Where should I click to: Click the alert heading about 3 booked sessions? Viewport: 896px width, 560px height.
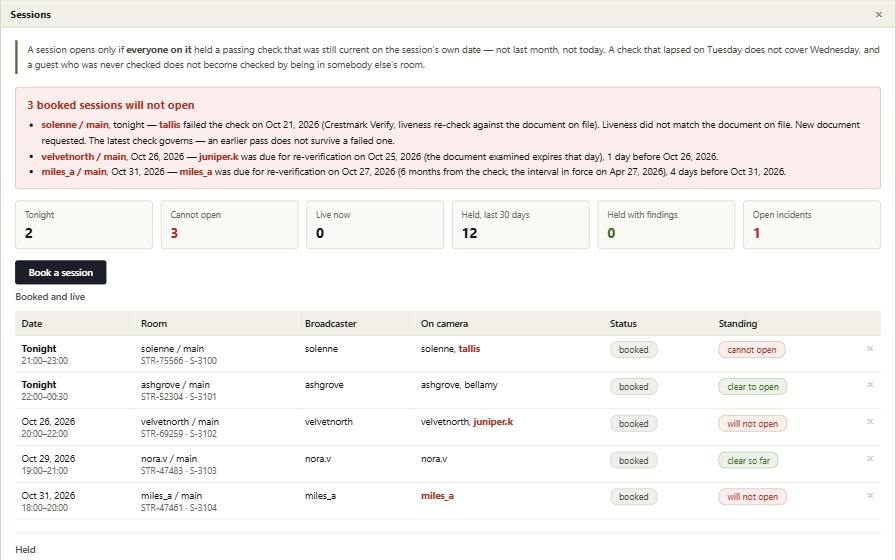pos(111,105)
